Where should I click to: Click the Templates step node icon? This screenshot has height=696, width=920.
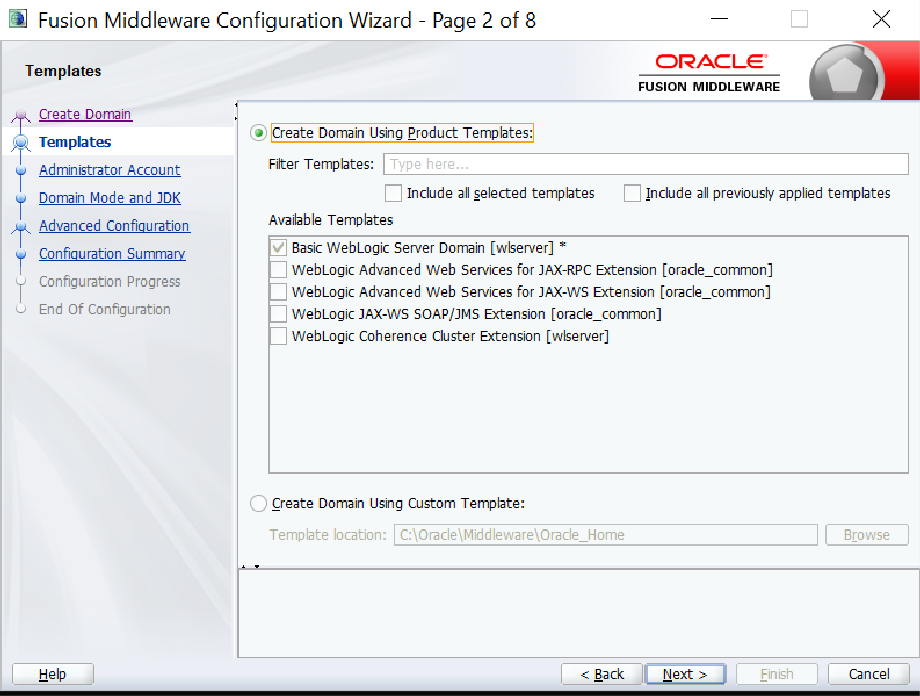click(21, 143)
